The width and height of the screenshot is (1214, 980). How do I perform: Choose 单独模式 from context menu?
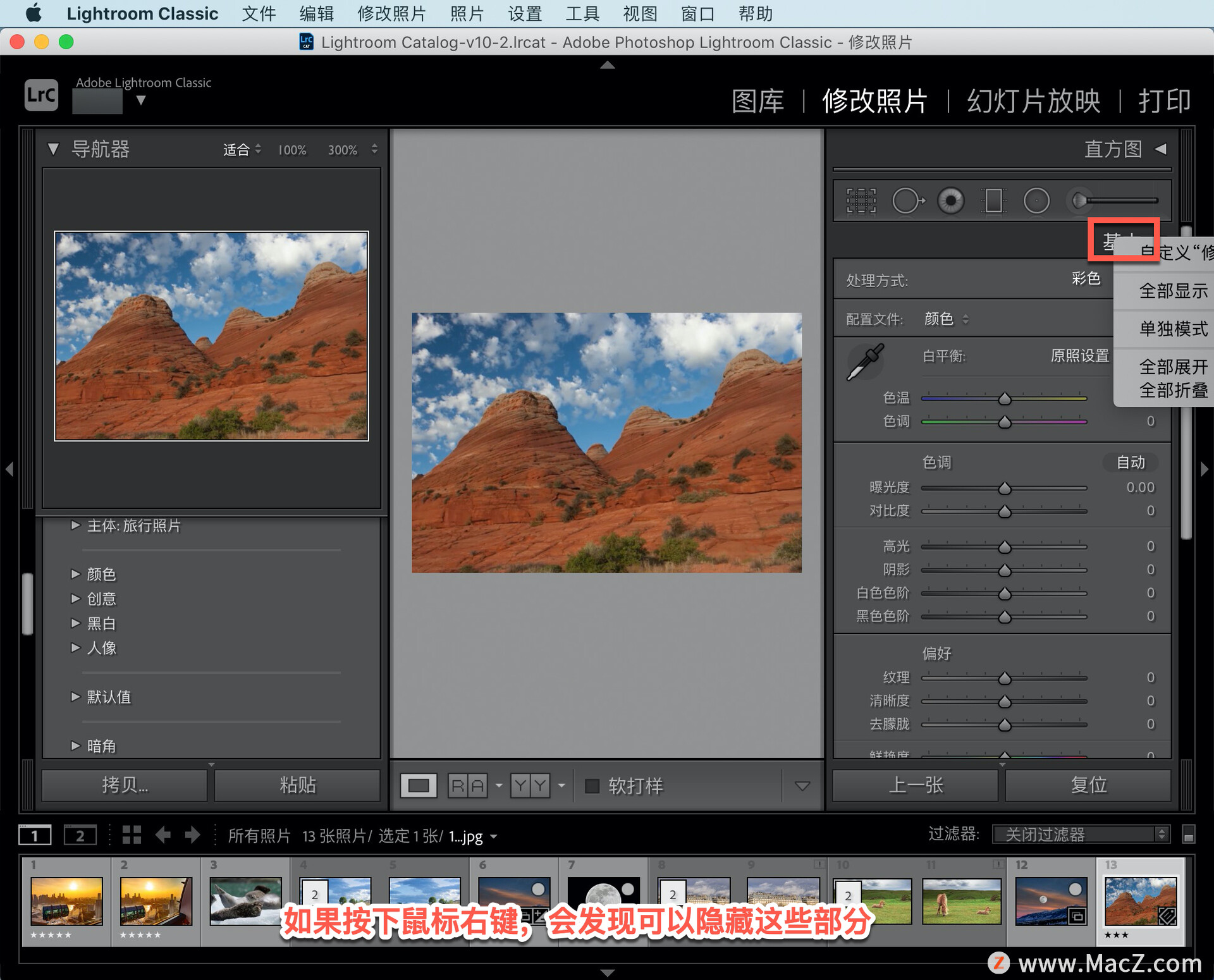coord(1173,329)
